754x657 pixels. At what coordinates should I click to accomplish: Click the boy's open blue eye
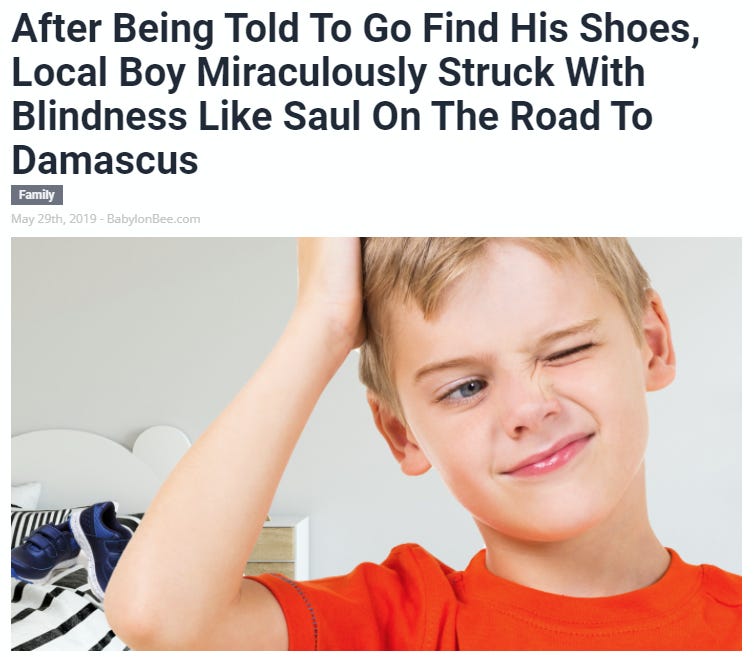[465, 388]
